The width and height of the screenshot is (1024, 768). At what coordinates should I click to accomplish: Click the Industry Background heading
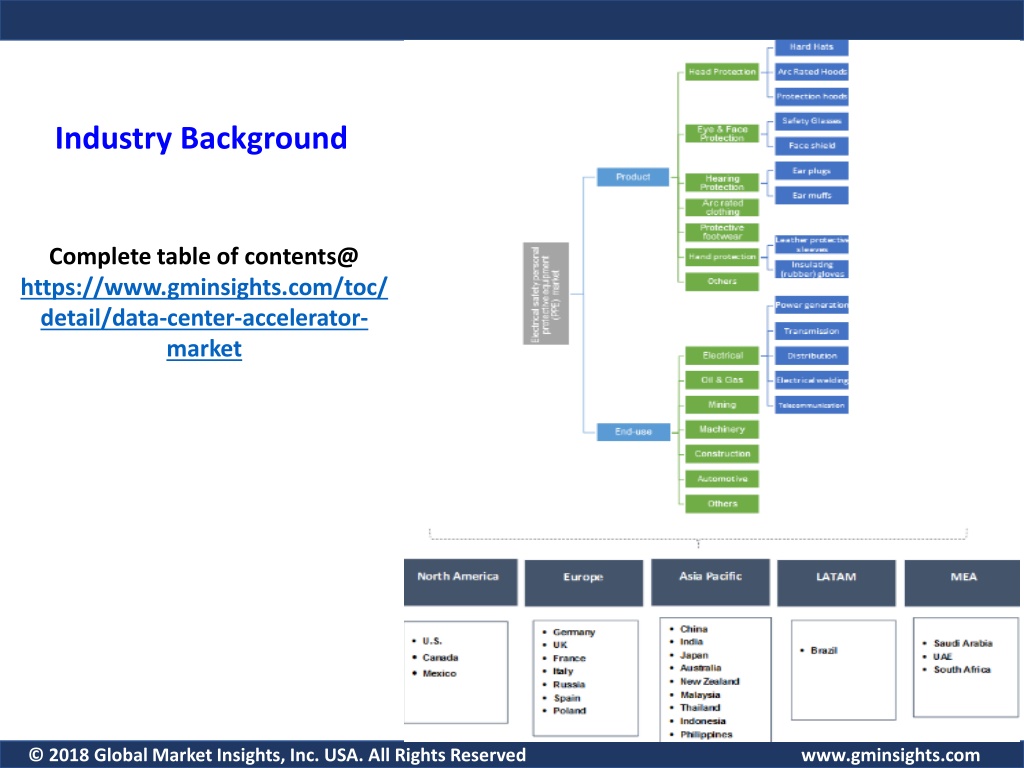[x=201, y=138]
